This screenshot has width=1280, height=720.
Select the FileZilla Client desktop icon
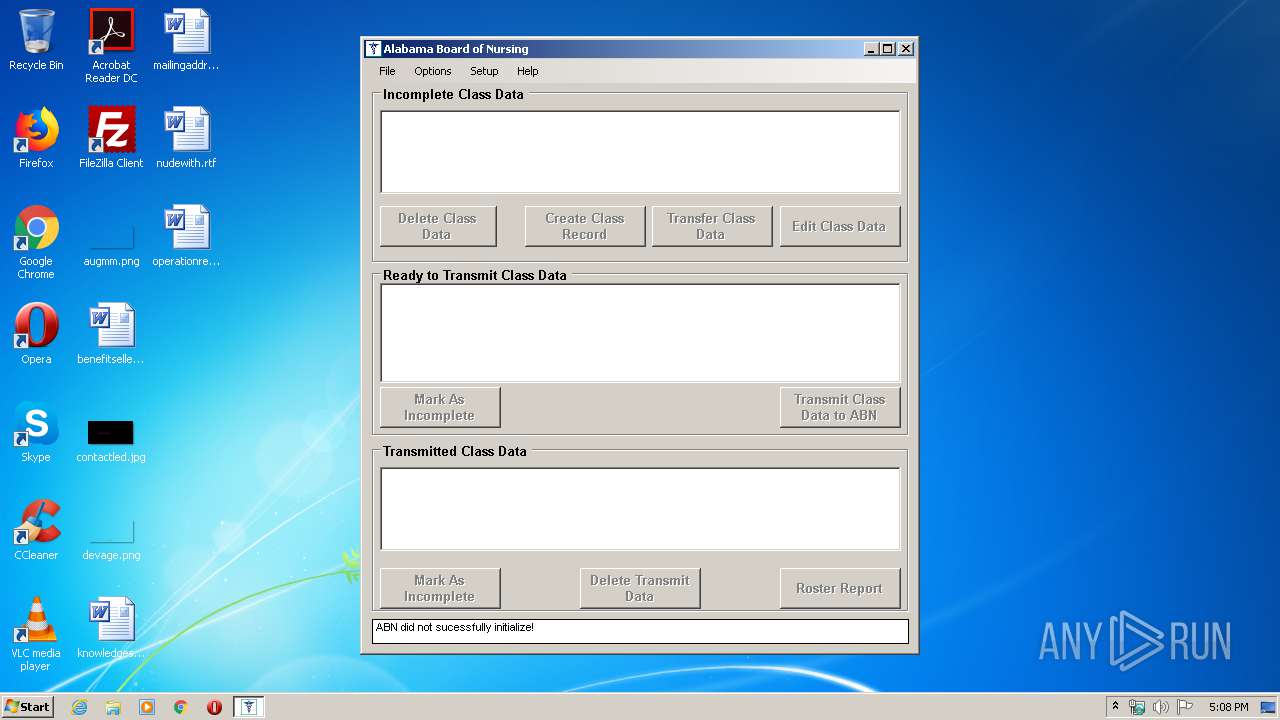coord(111,138)
